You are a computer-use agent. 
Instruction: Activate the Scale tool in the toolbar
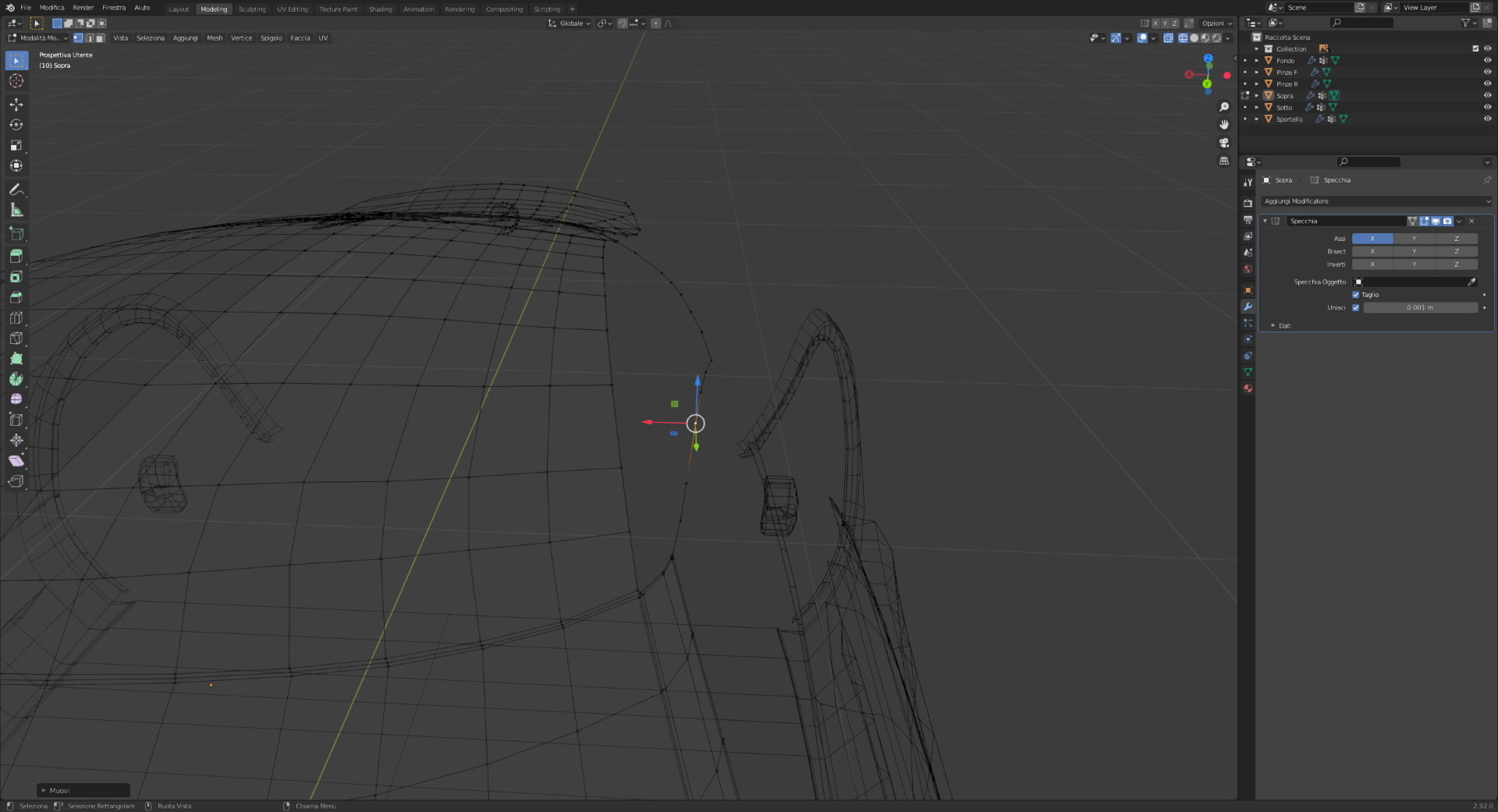(16, 145)
